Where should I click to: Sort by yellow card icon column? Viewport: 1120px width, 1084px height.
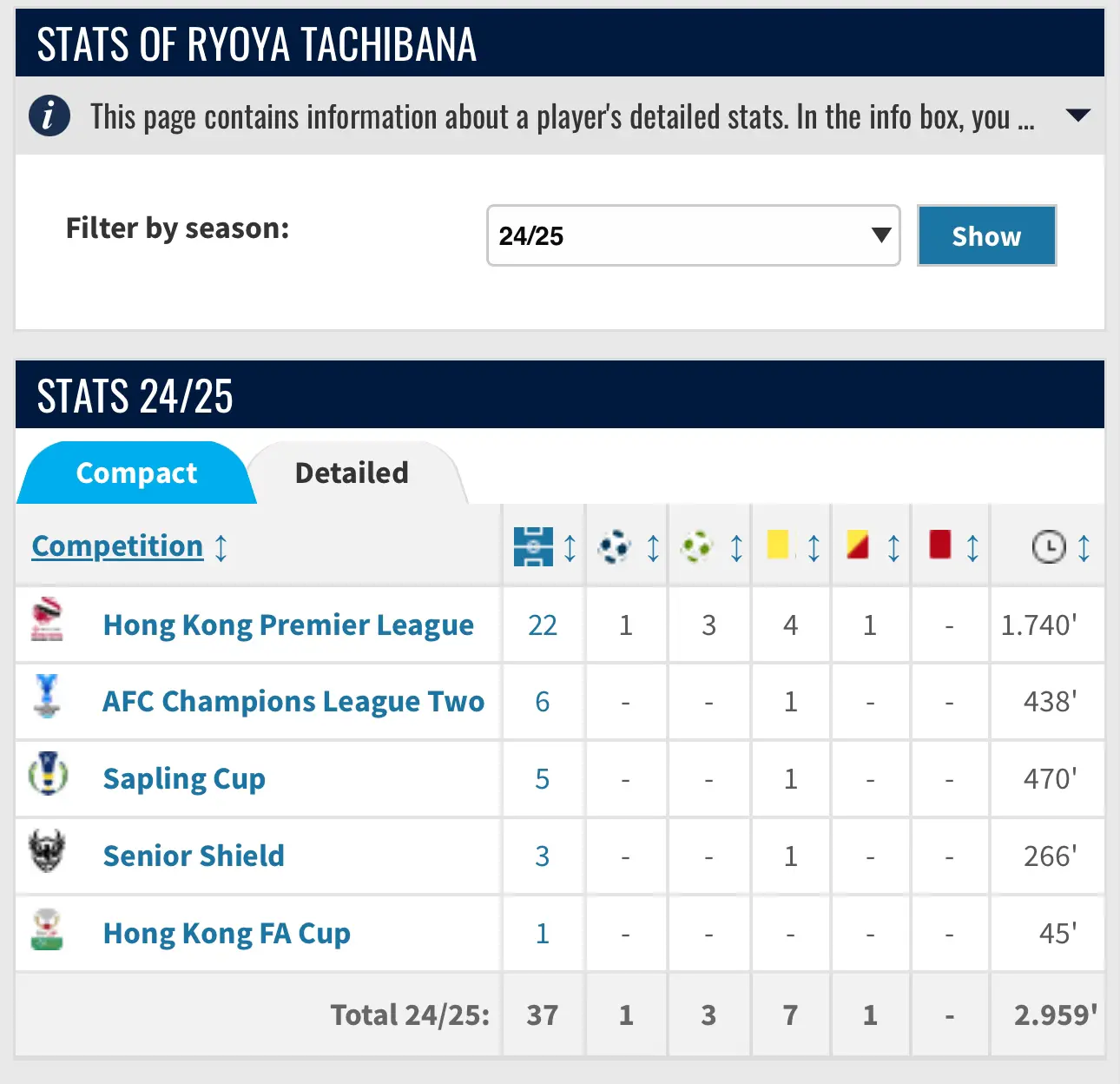click(x=779, y=545)
